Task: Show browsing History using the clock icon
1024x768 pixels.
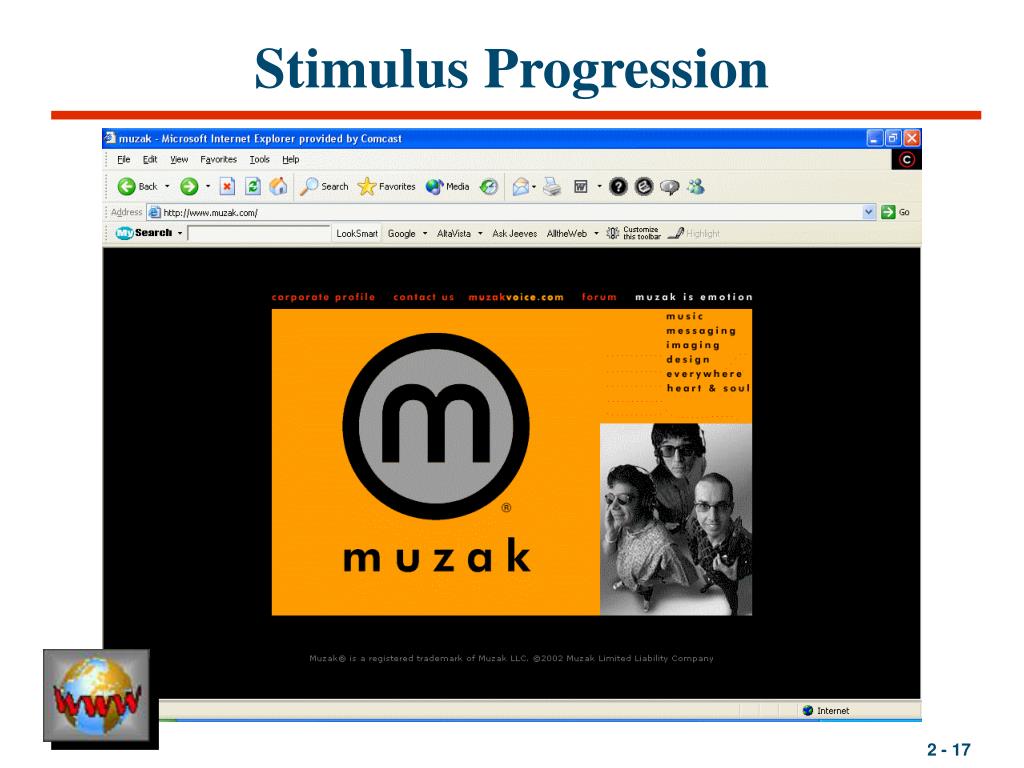Action: click(x=488, y=187)
